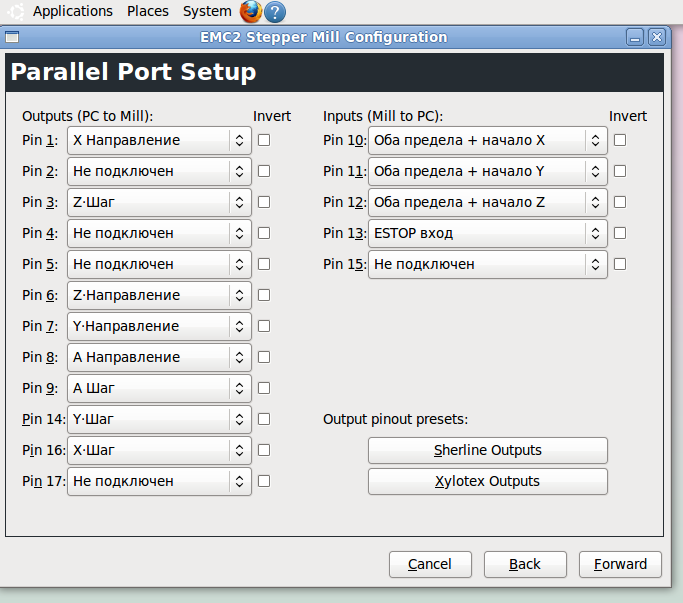Expand the Pin 3 output dropdown

pos(159,202)
